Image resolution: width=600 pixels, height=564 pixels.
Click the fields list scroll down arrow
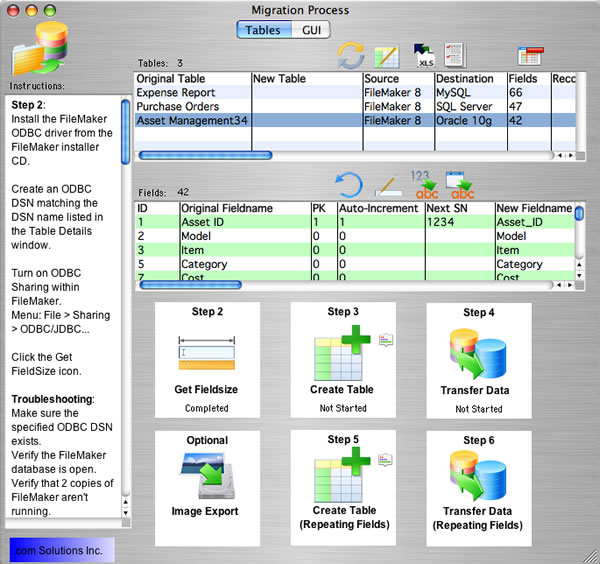pyautogui.click(x=579, y=275)
